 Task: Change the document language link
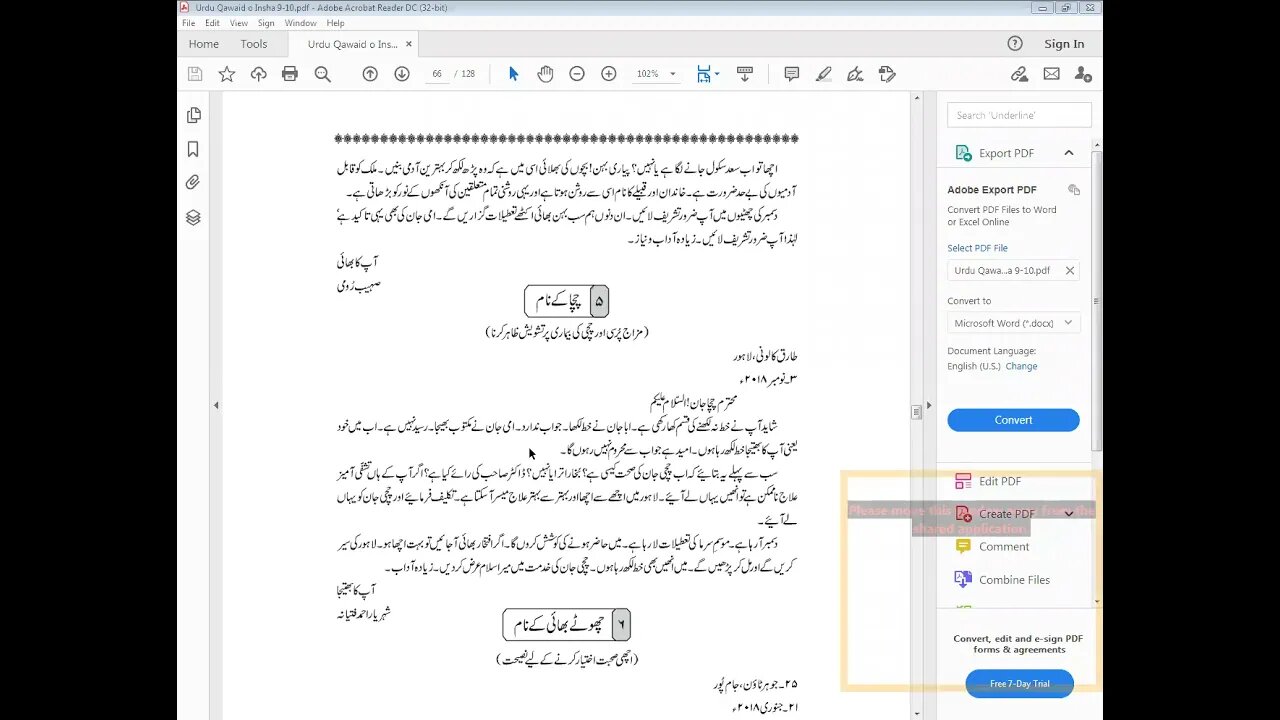coord(1021,366)
